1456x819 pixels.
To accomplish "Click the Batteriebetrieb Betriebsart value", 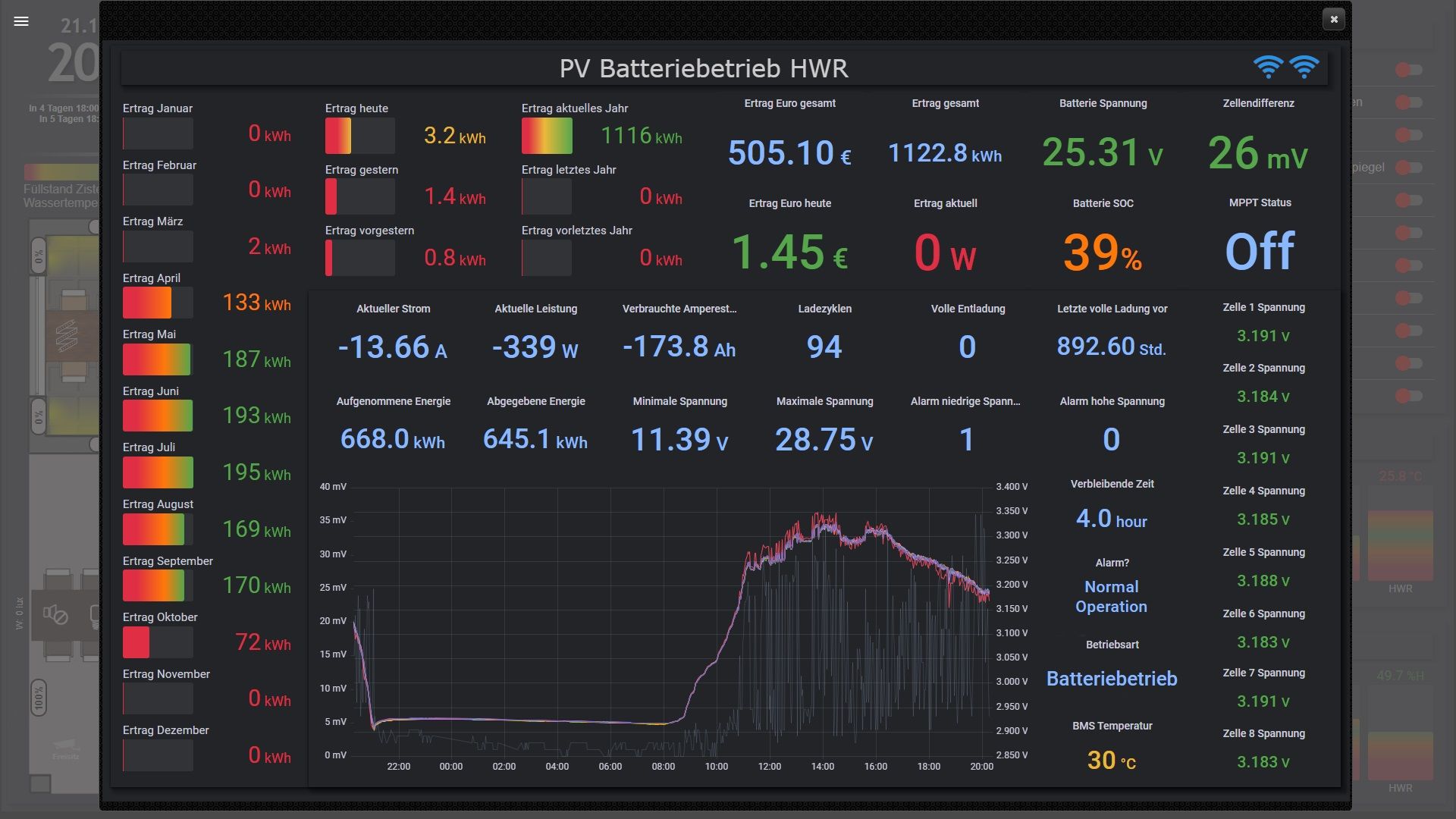I will (x=1112, y=679).
